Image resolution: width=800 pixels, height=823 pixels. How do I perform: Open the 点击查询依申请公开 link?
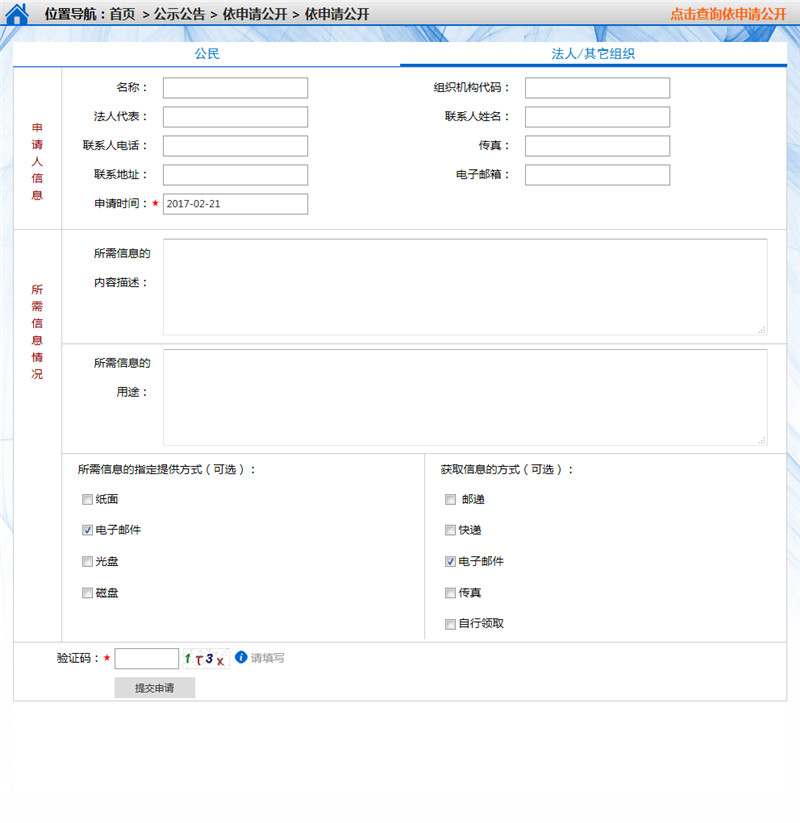(x=728, y=14)
